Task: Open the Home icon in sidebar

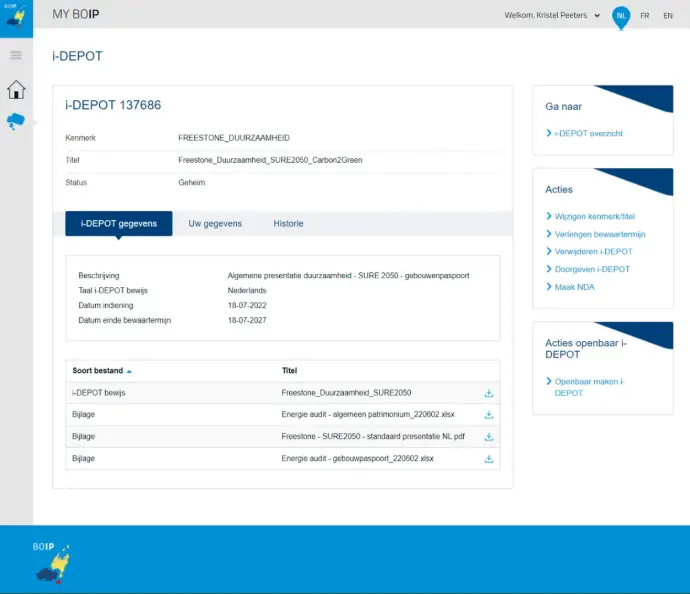Action: coord(16,90)
